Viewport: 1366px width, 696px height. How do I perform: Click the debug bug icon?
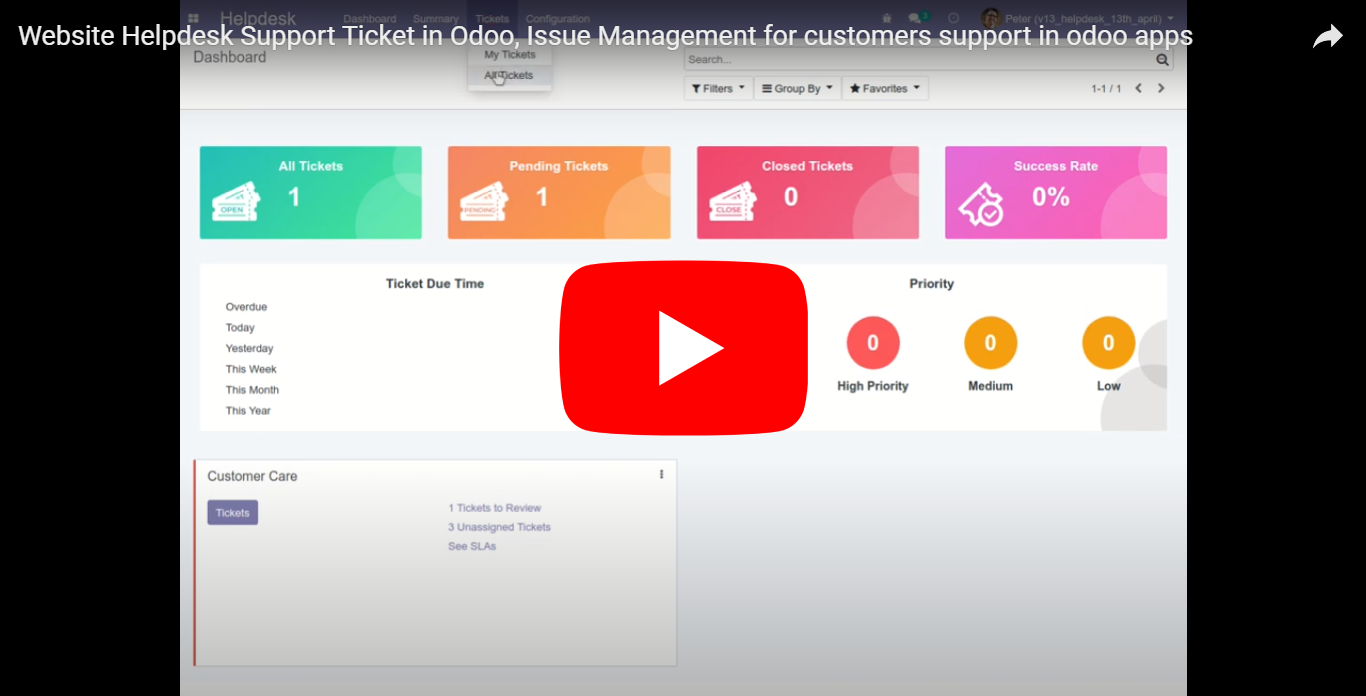coord(887,18)
